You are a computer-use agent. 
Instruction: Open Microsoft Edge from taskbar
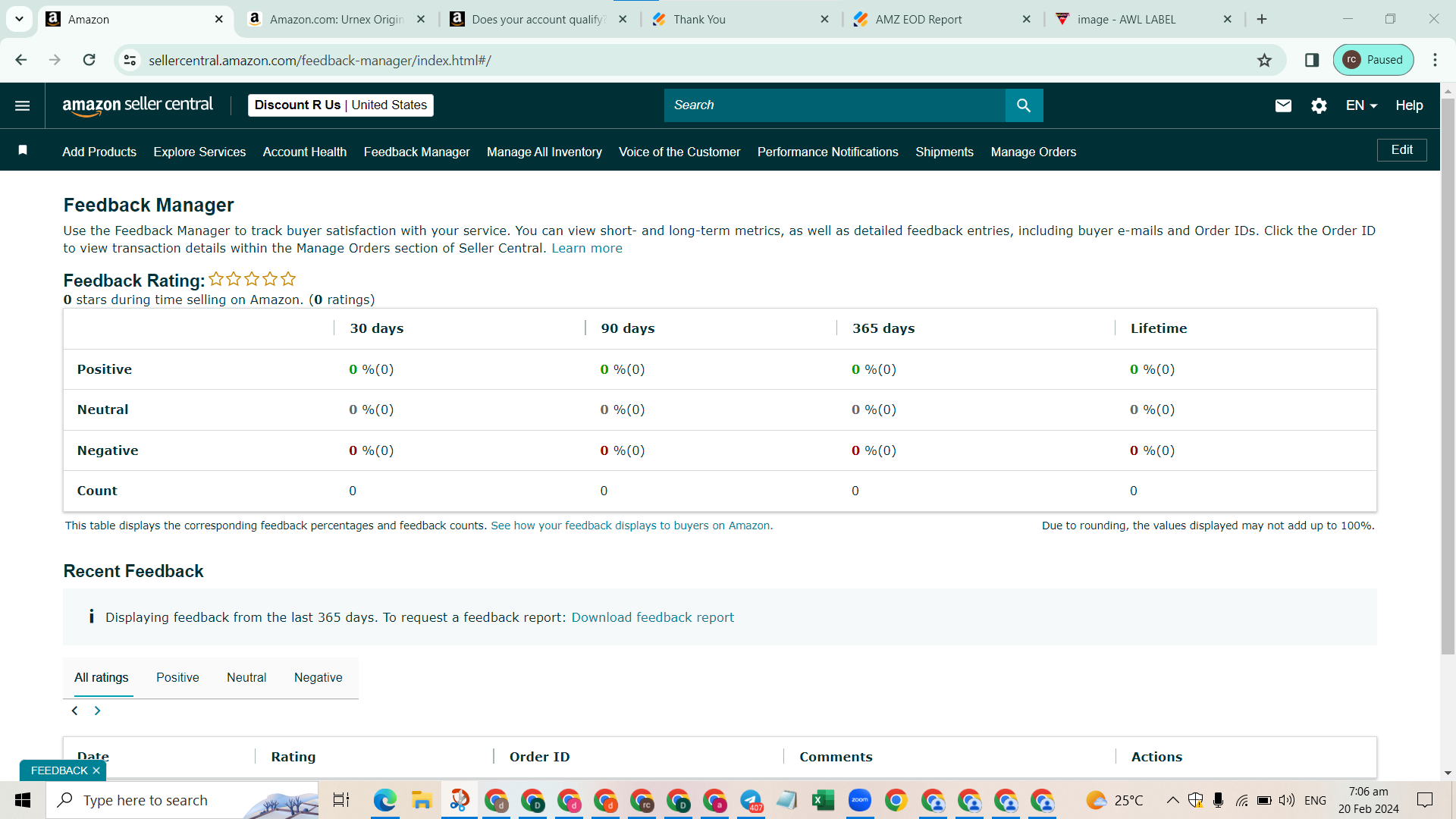point(384,800)
